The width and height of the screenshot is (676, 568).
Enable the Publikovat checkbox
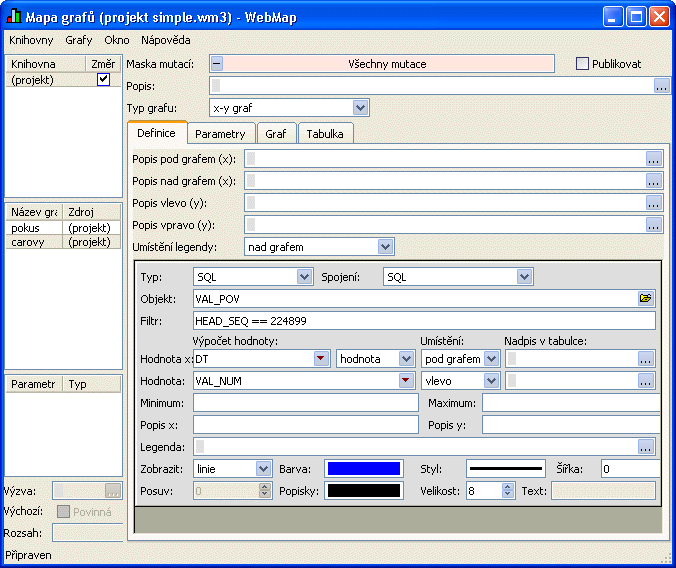pyautogui.click(x=583, y=64)
